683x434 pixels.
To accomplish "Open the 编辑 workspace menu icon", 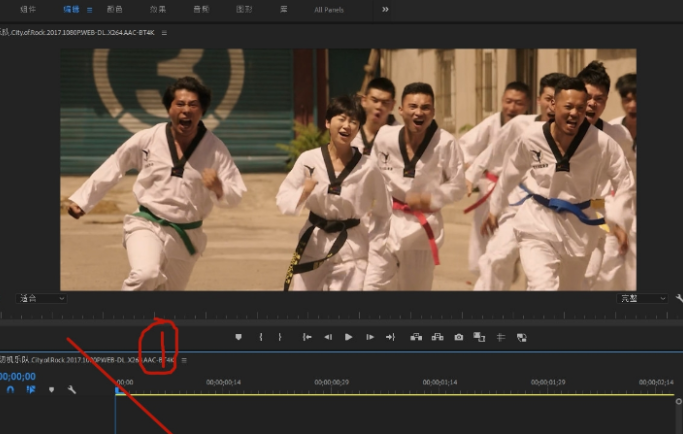I will click(89, 10).
